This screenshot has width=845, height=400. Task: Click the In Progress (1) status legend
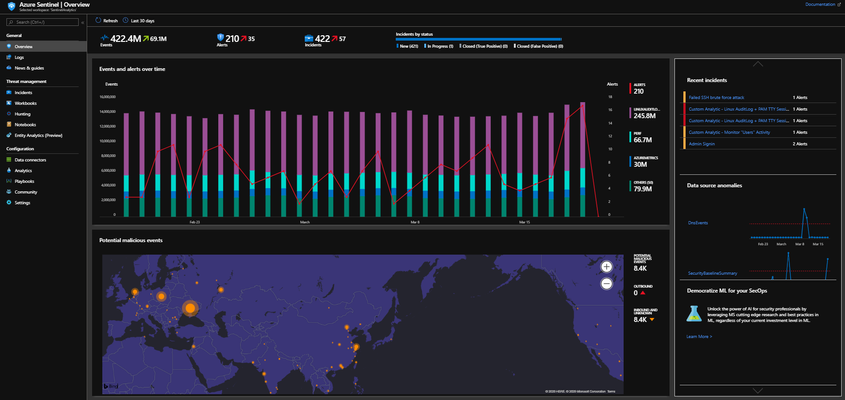point(439,46)
